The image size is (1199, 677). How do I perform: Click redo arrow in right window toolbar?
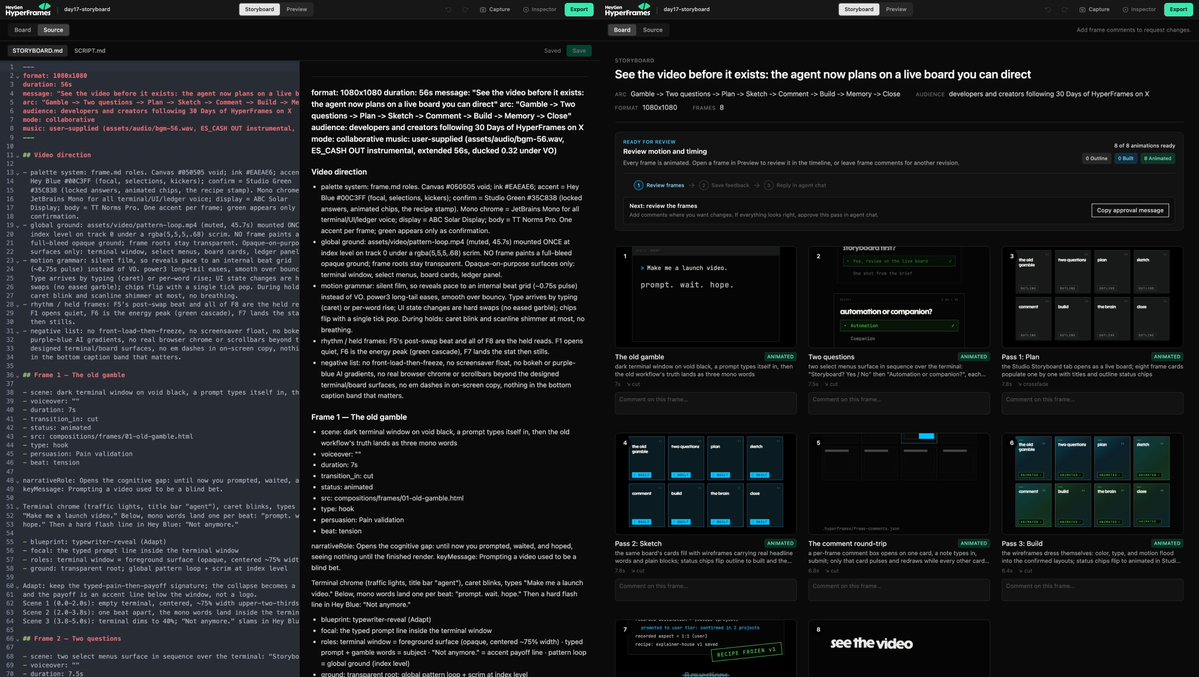point(1064,9)
